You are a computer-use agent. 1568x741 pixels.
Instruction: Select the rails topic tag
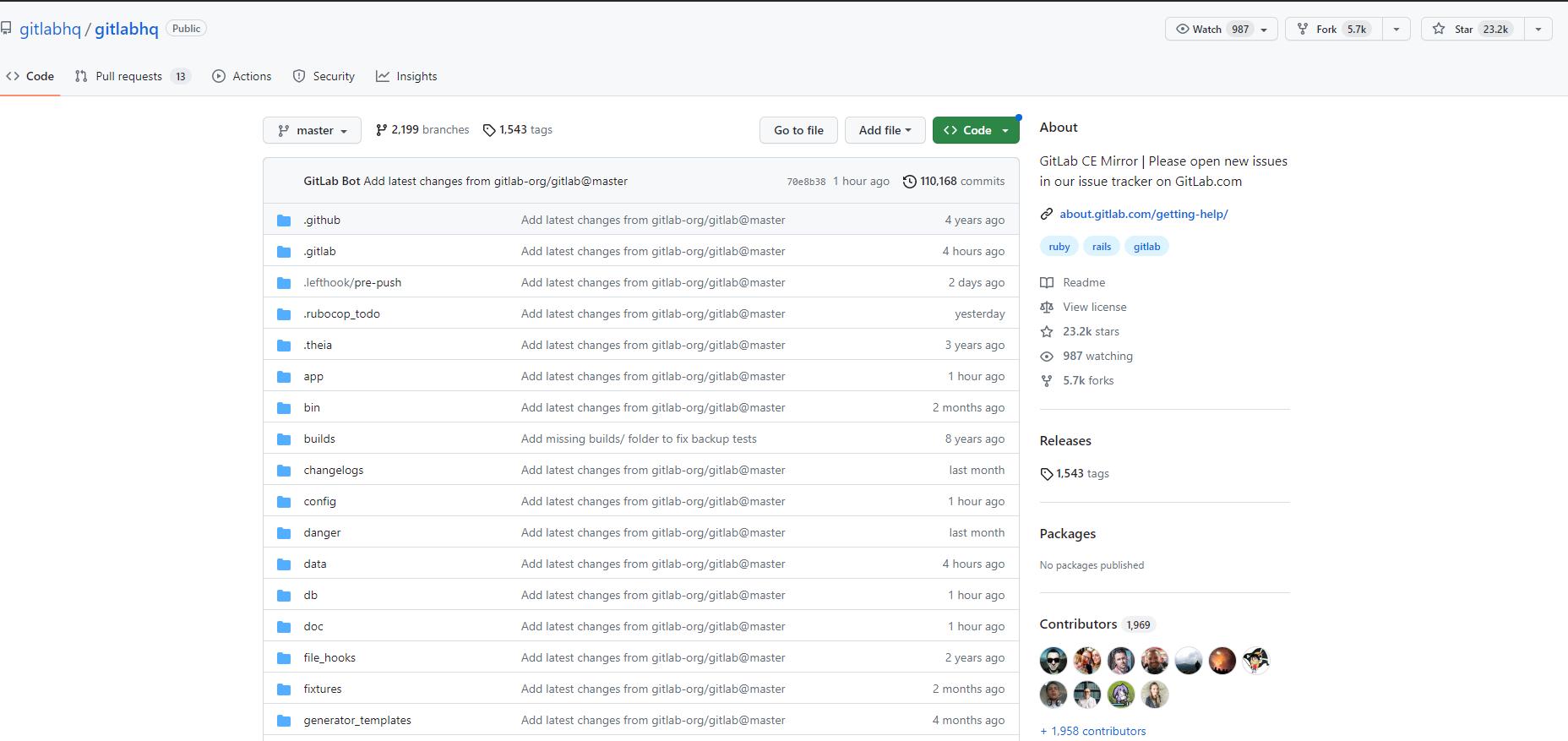(1102, 247)
